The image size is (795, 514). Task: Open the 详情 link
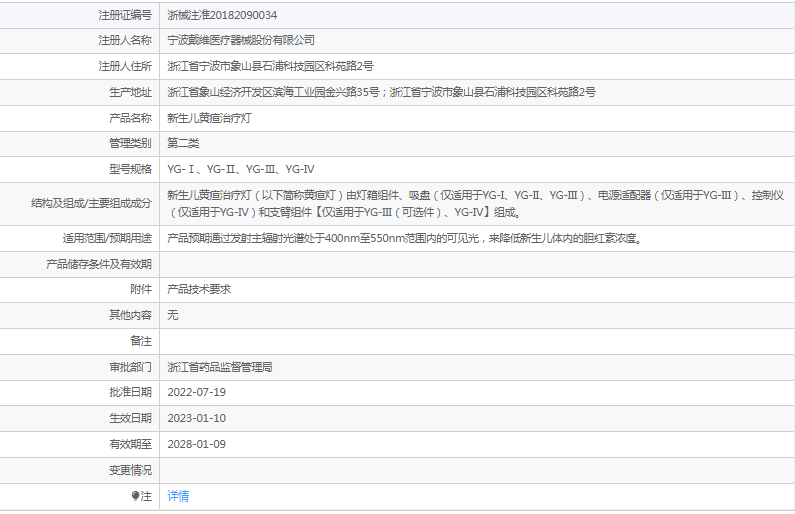[x=178, y=496]
